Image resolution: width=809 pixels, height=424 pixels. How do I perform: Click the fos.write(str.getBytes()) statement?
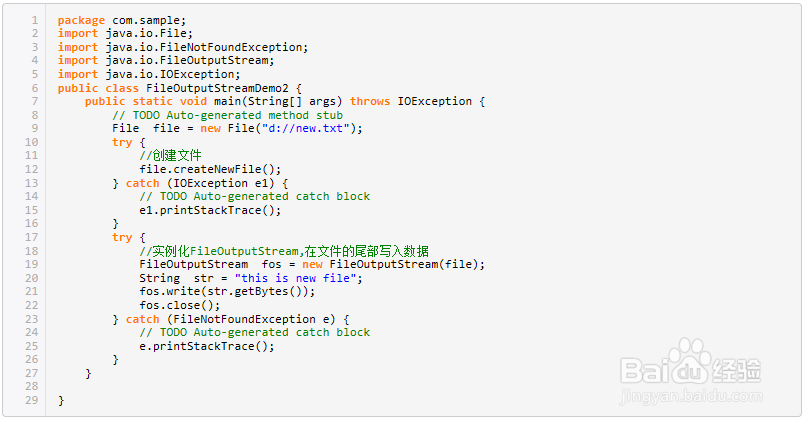click(227, 291)
